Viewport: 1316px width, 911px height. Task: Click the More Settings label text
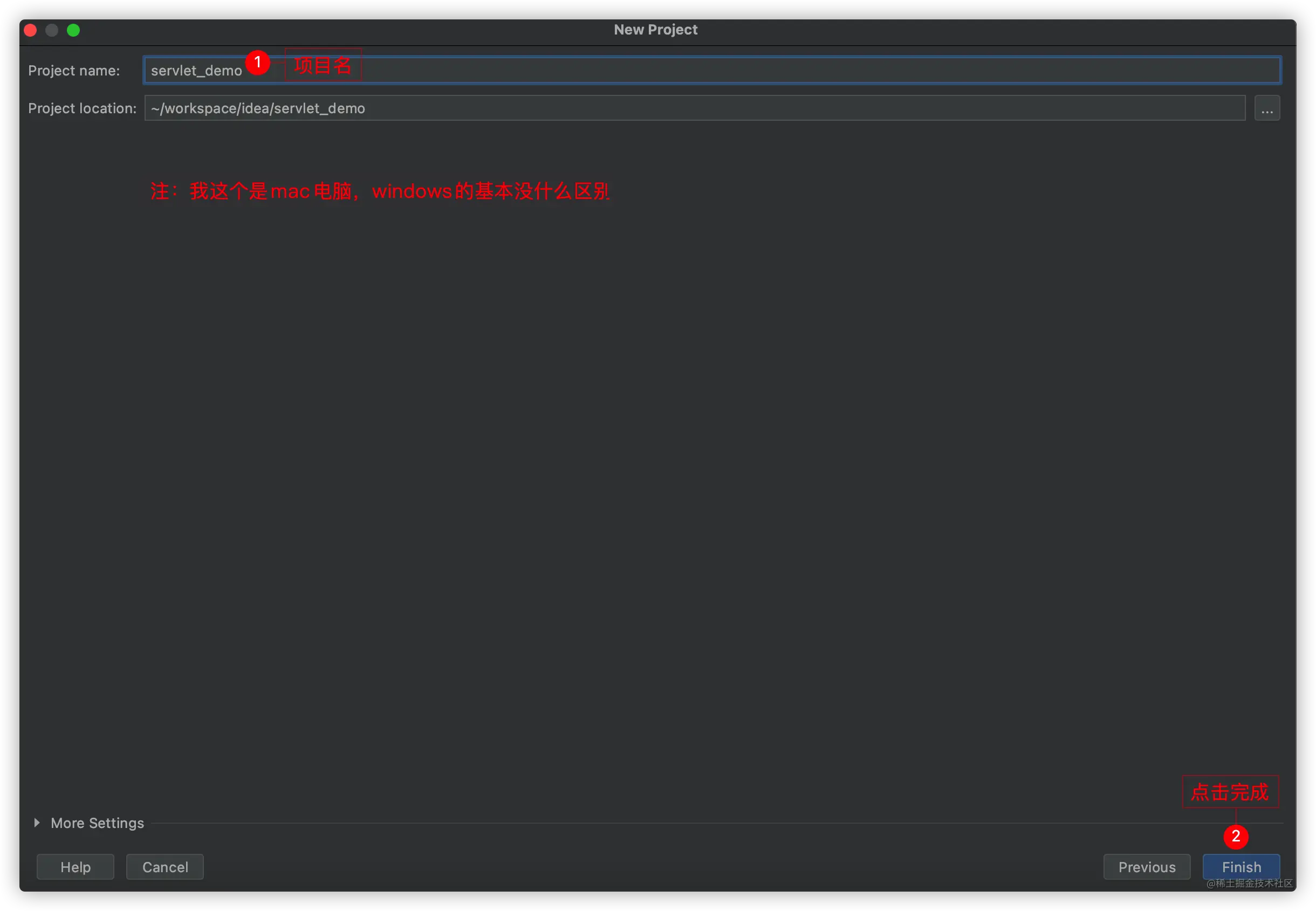coord(97,823)
